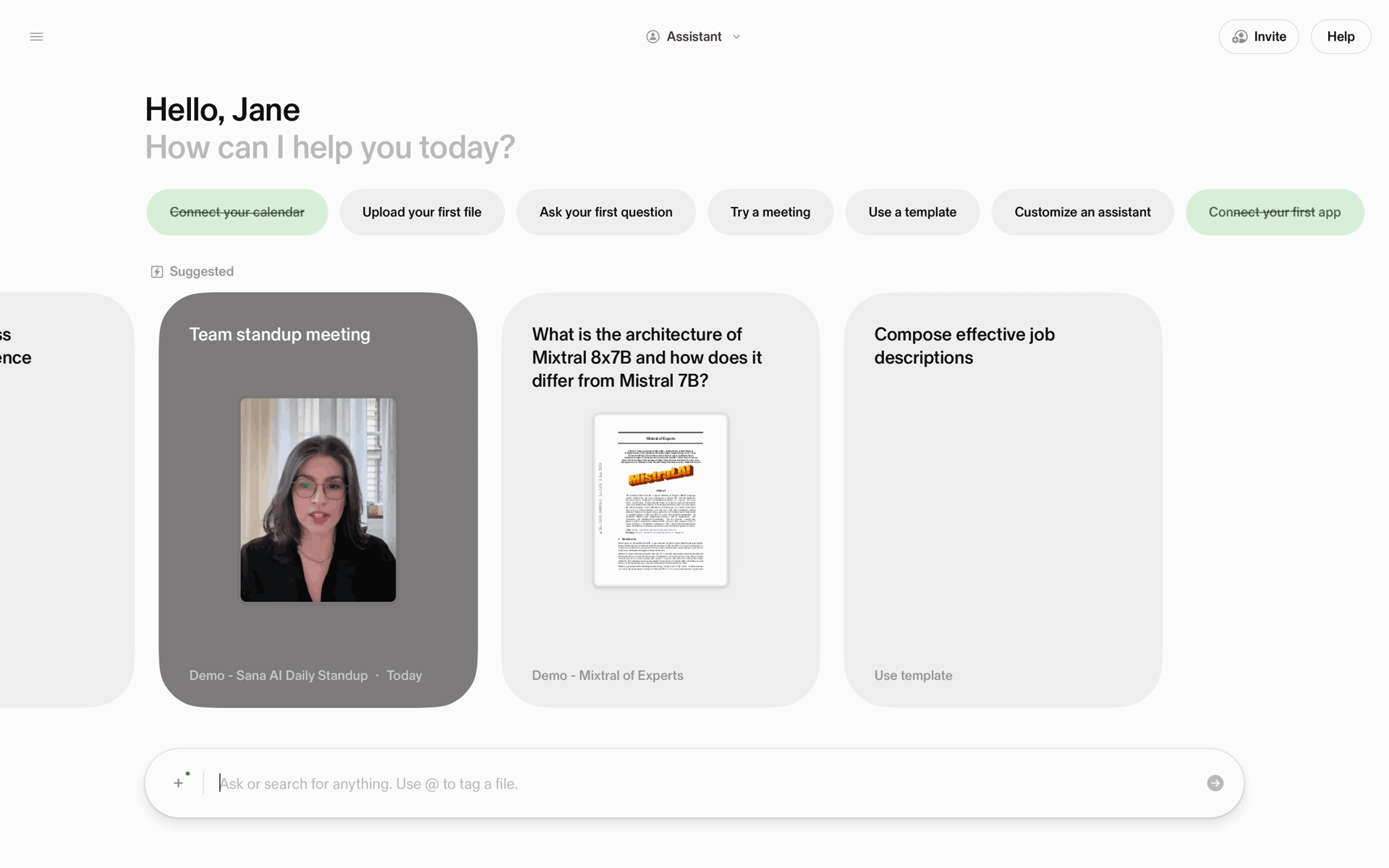Choose the Use a template chip
The height and width of the screenshot is (868, 1389).
coord(912,212)
